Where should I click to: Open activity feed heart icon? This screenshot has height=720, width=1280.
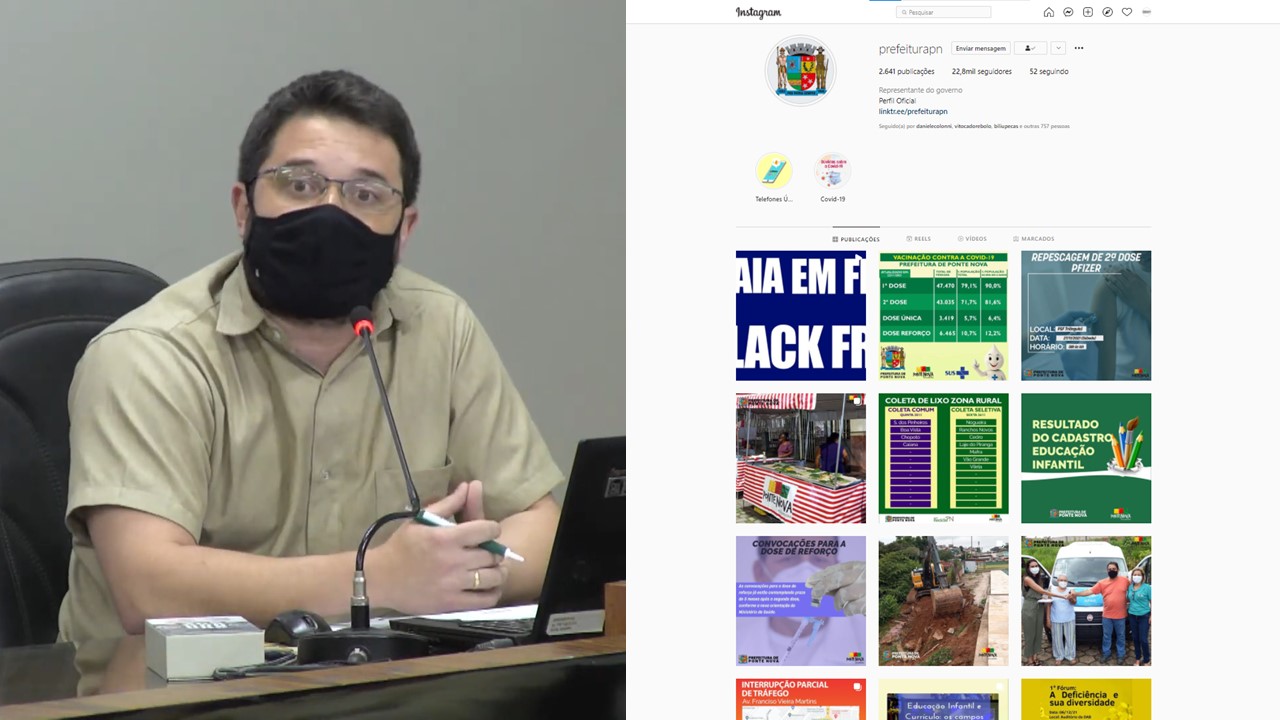pyautogui.click(x=1127, y=12)
